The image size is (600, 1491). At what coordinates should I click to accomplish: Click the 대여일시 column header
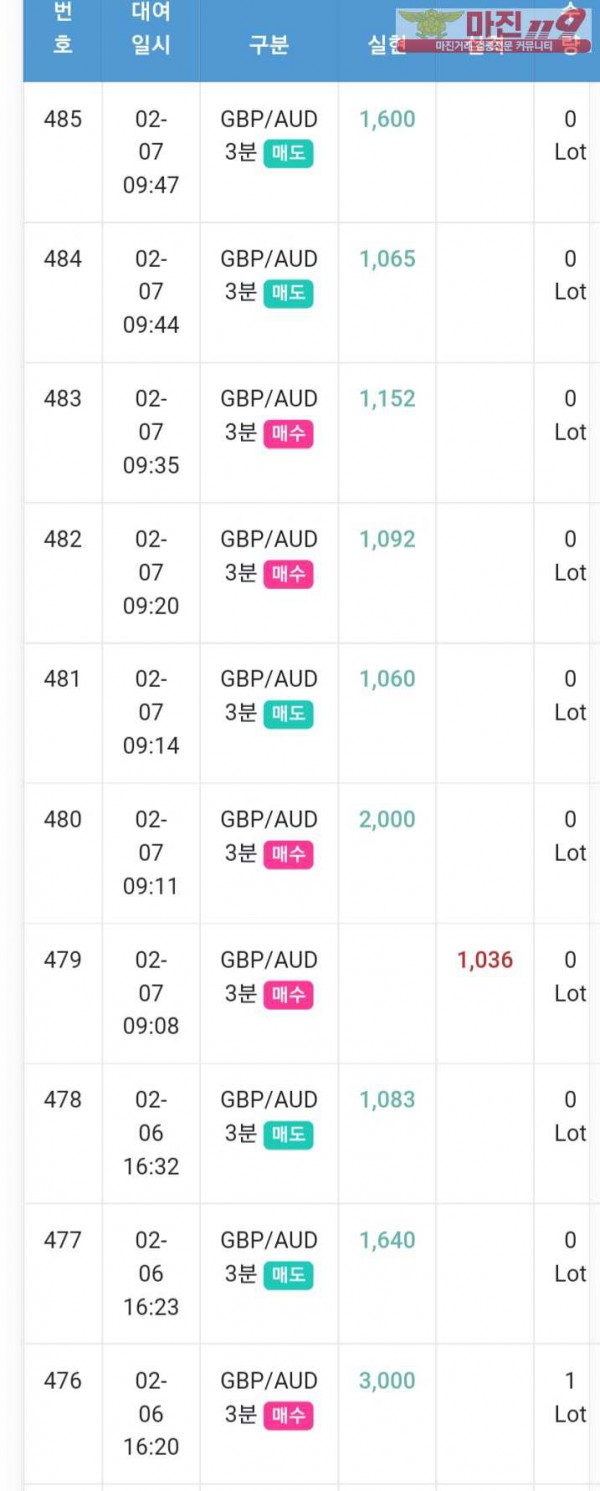click(150, 29)
